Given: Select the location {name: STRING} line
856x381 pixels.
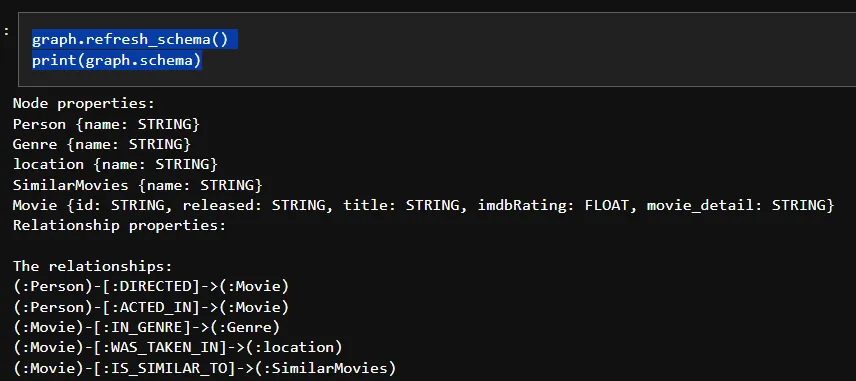Looking at the screenshot, I should point(115,165).
